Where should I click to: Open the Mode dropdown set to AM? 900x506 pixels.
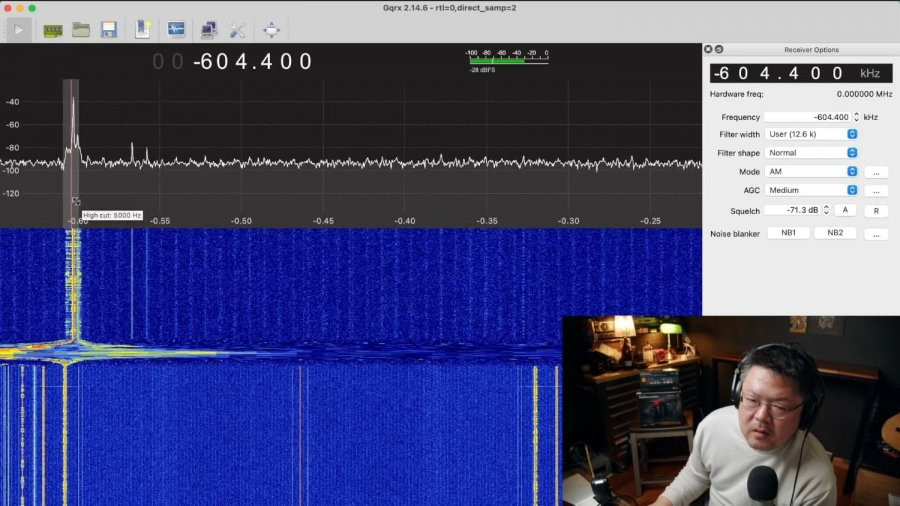(x=811, y=172)
